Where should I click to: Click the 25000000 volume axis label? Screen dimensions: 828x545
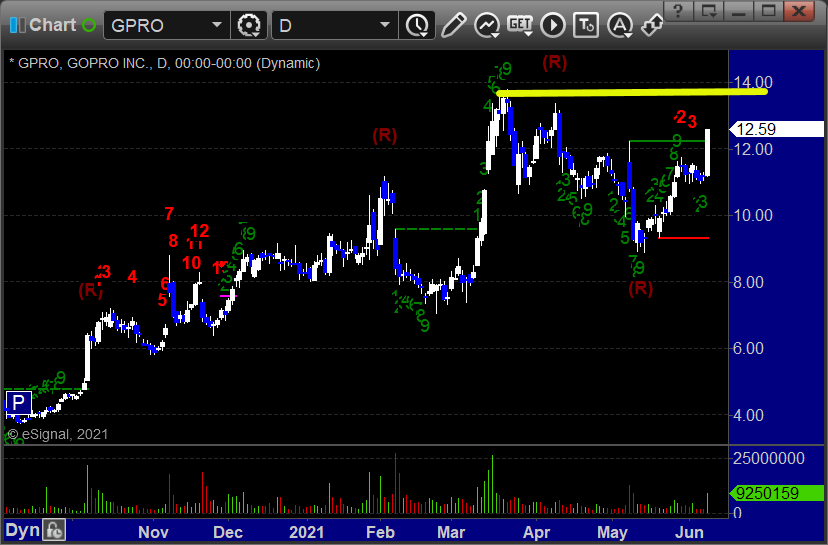point(769,458)
